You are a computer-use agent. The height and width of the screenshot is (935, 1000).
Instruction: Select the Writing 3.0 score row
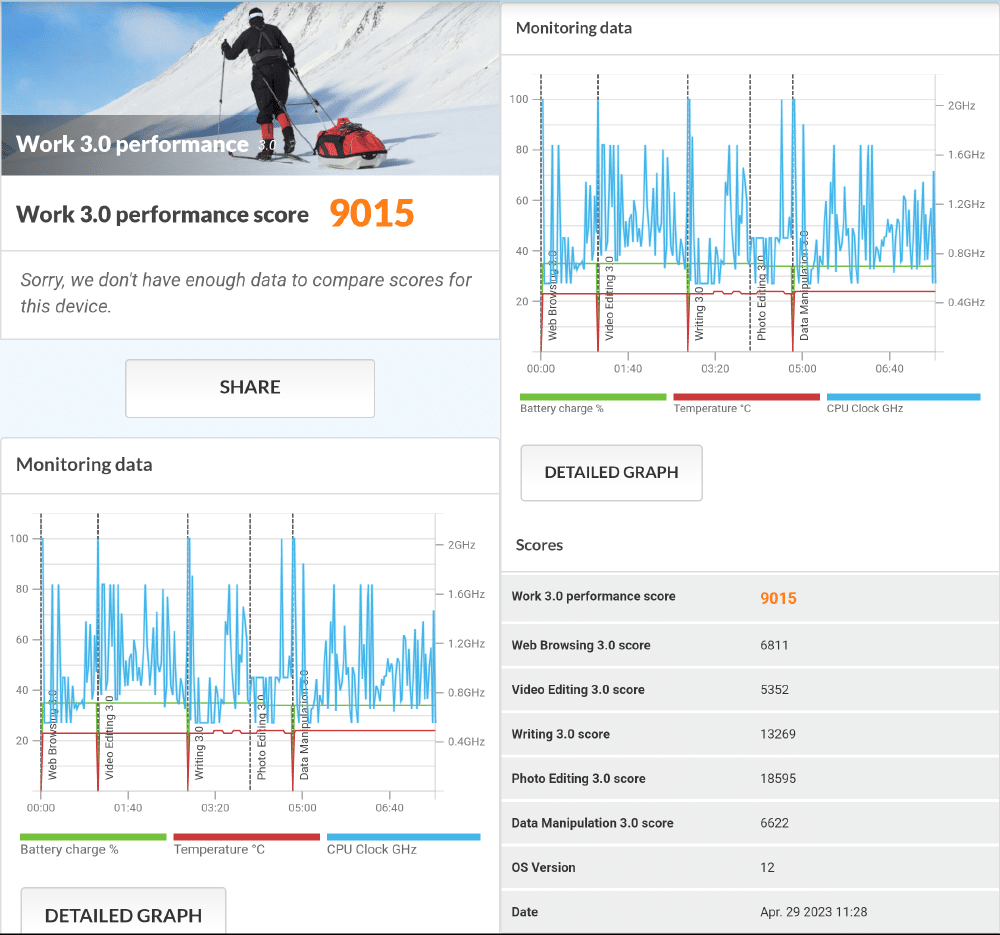pyautogui.click(x=750, y=734)
